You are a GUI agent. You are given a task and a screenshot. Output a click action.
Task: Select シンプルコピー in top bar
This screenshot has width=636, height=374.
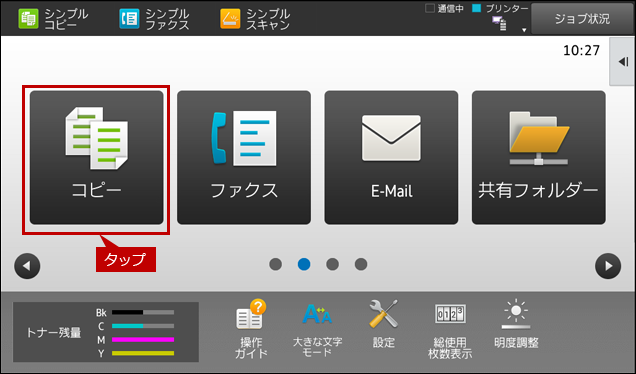(53, 19)
